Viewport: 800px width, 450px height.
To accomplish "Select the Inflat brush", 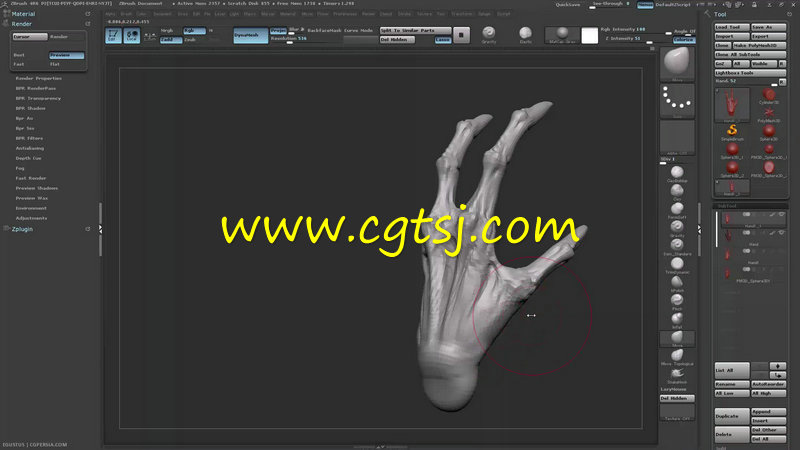I will (x=677, y=320).
